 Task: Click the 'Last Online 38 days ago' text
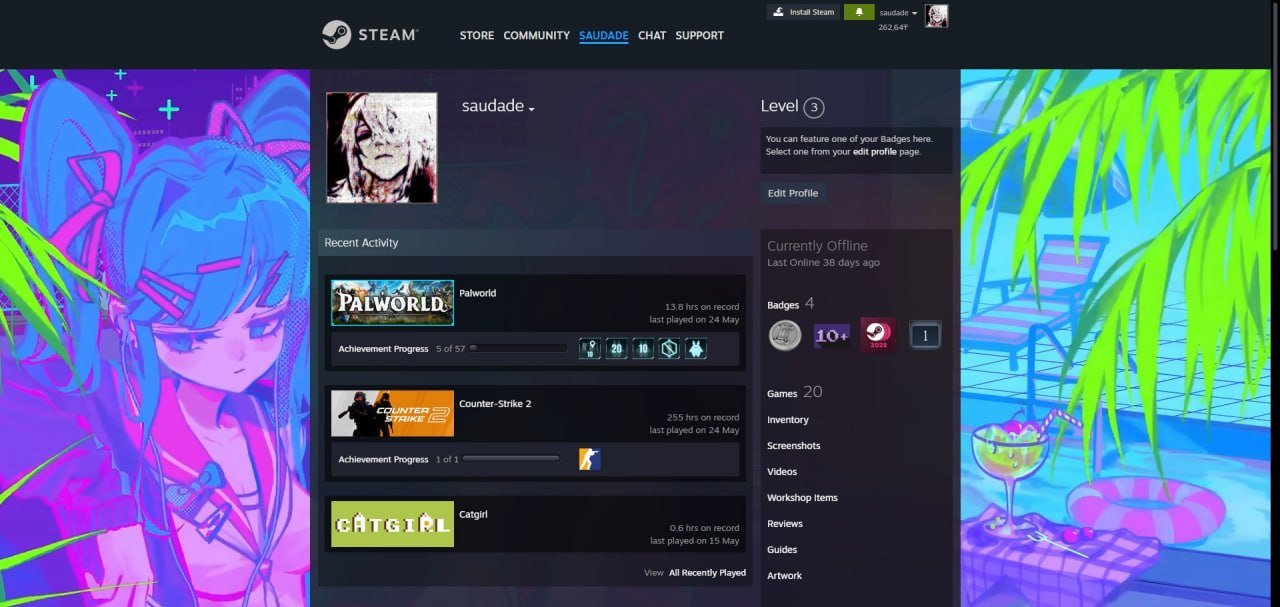click(x=823, y=262)
